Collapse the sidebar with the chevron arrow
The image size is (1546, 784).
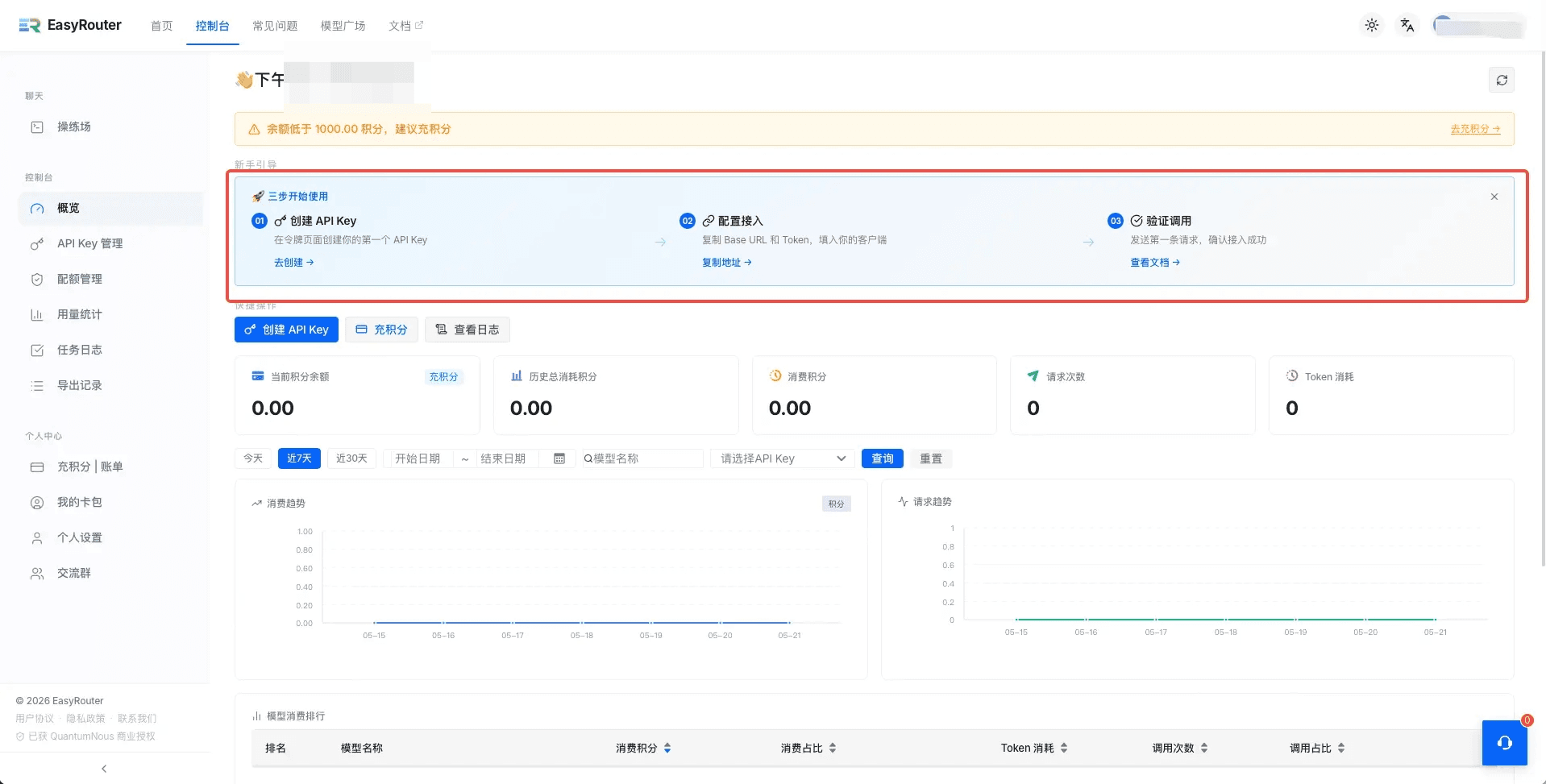pos(104,769)
